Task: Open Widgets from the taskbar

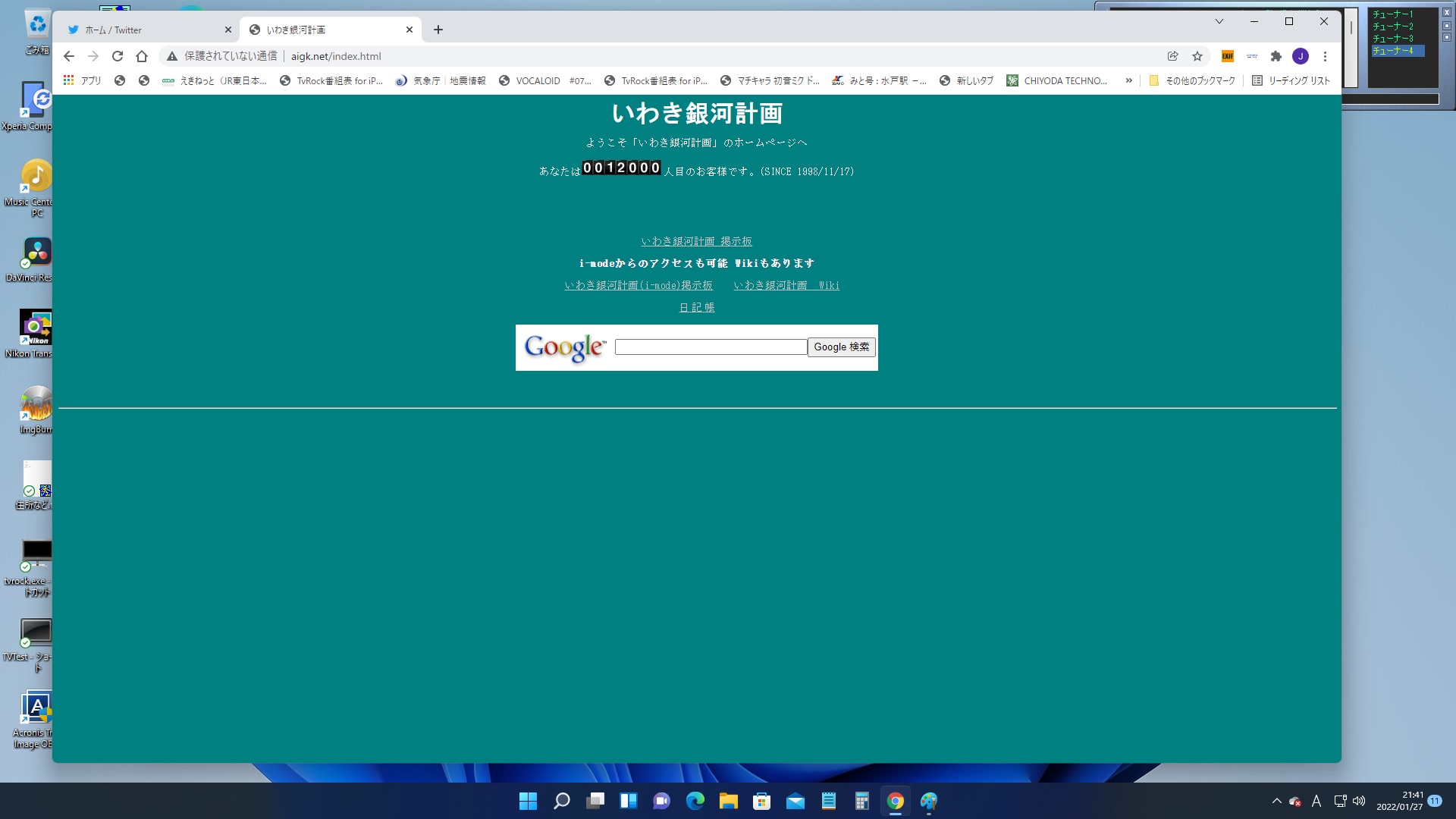Action: coord(629,801)
